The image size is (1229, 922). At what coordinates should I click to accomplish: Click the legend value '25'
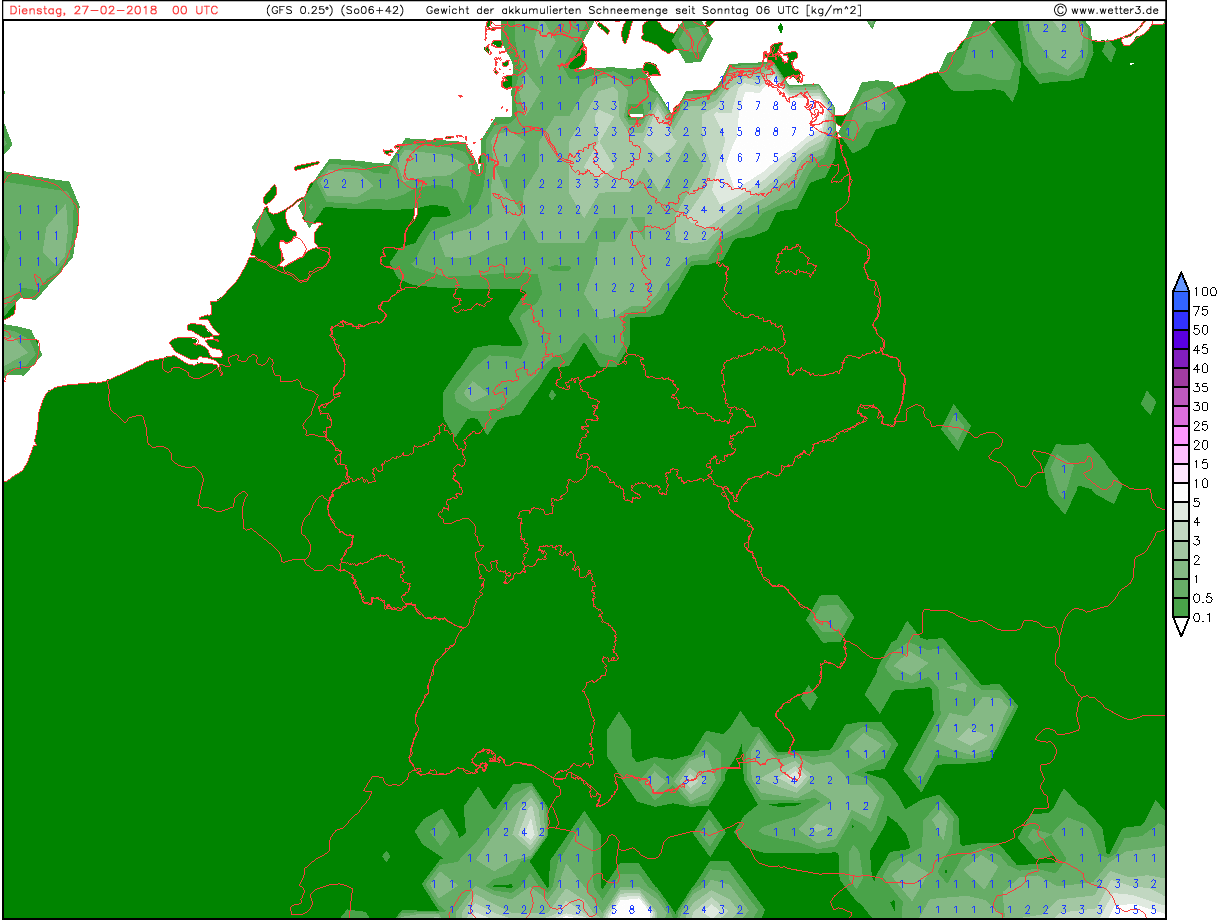click(x=1201, y=426)
